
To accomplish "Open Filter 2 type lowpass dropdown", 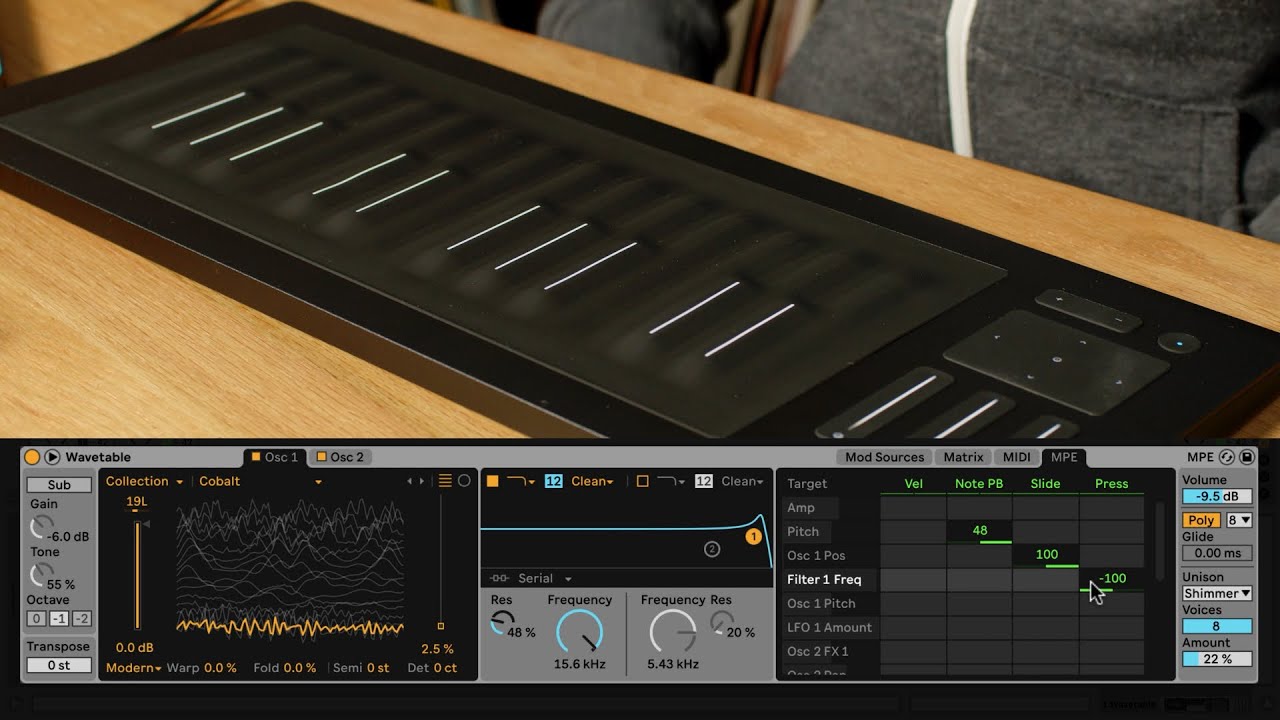I will [671, 481].
